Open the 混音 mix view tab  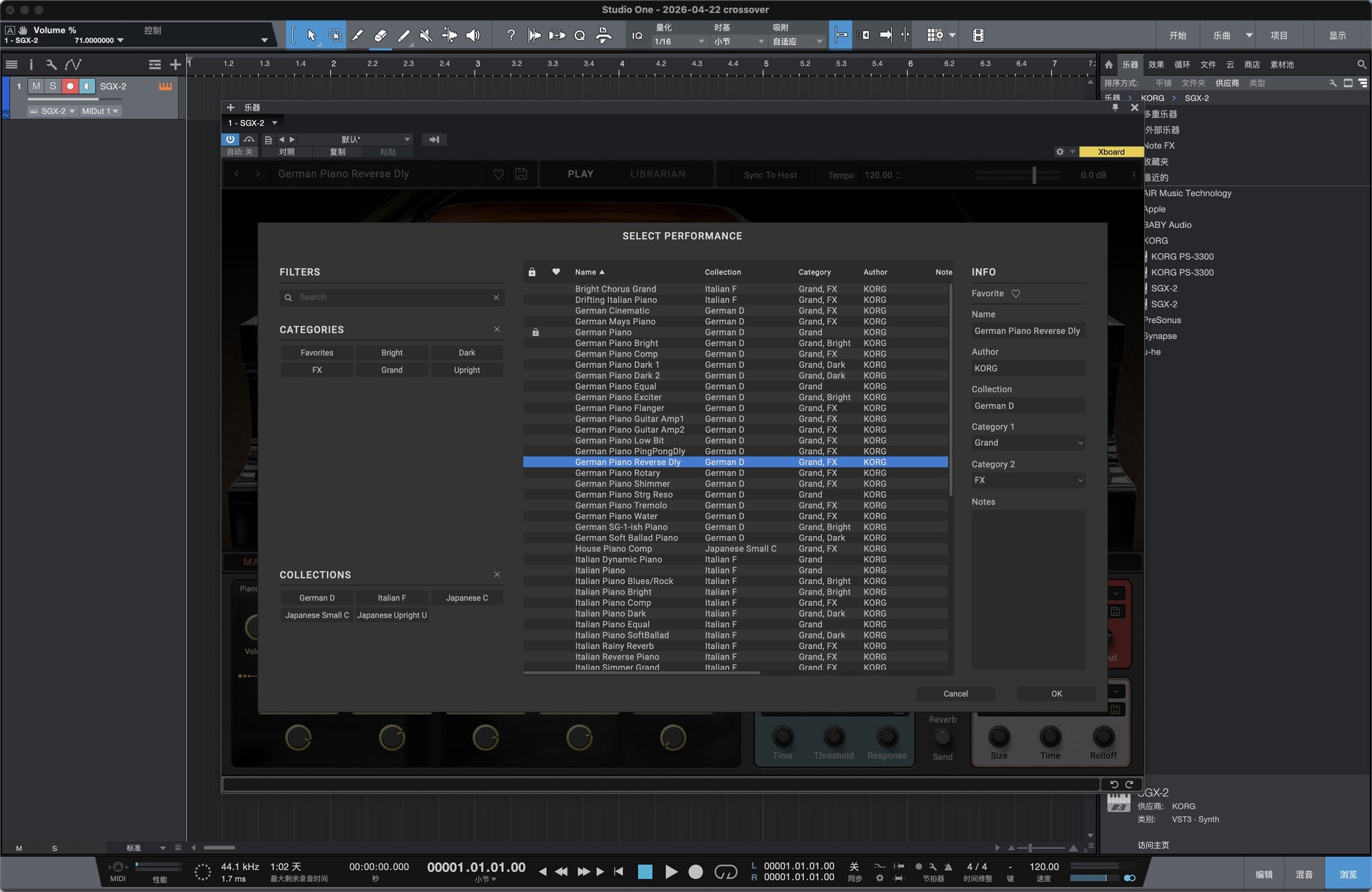coord(1304,874)
